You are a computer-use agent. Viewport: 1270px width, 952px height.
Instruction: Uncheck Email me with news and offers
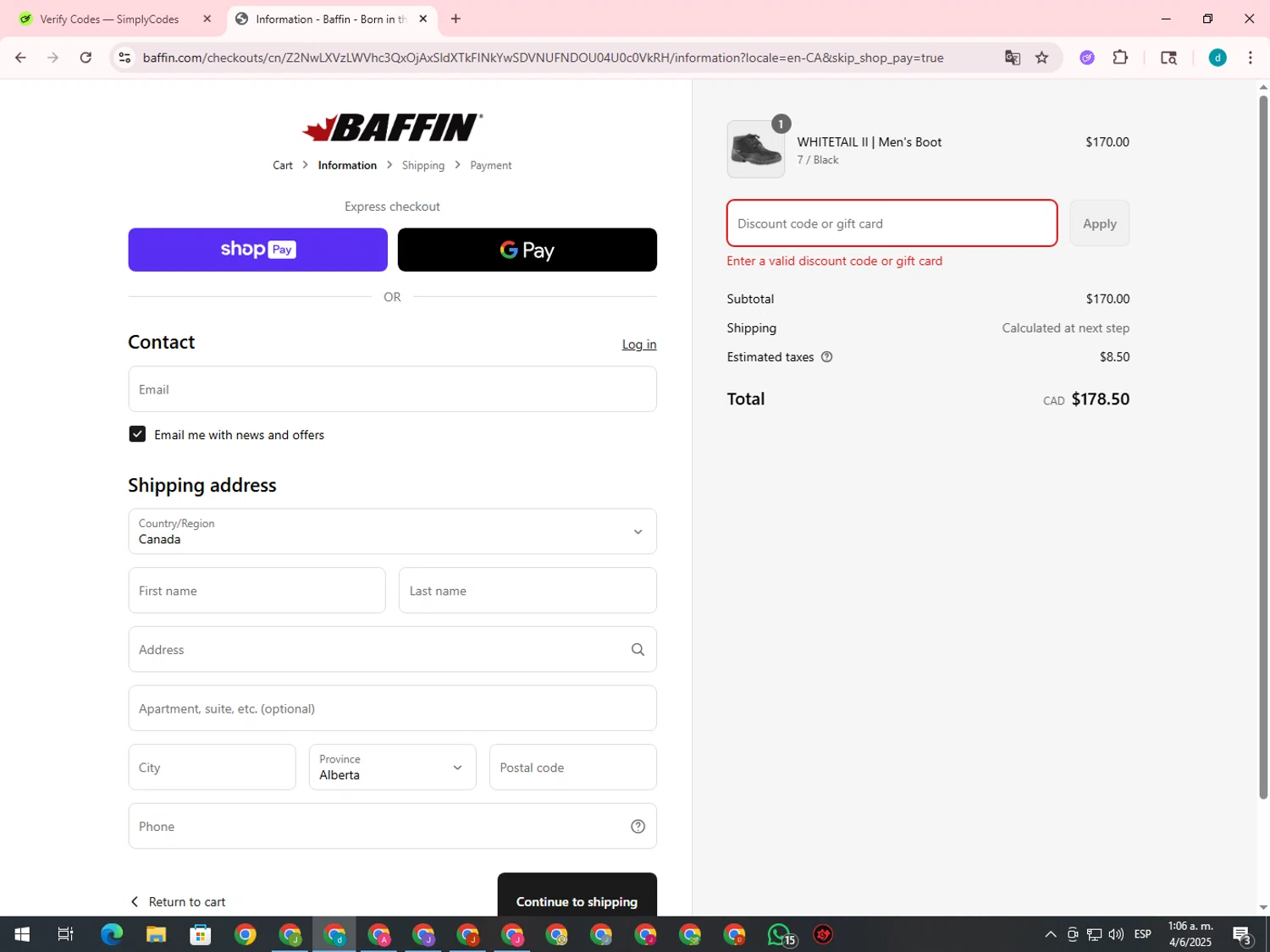point(137,434)
